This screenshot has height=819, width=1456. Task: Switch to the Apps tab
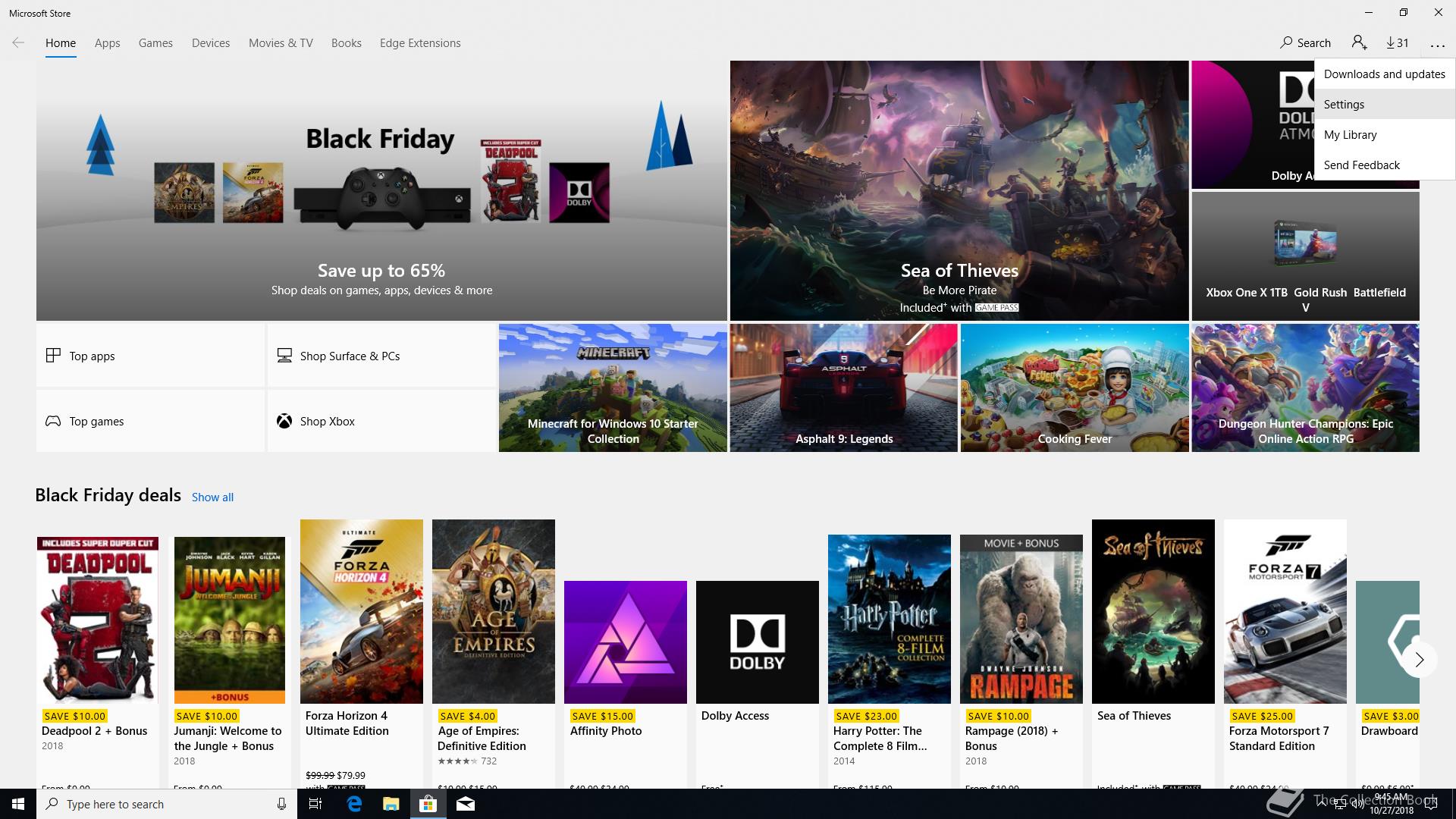click(x=107, y=43)
